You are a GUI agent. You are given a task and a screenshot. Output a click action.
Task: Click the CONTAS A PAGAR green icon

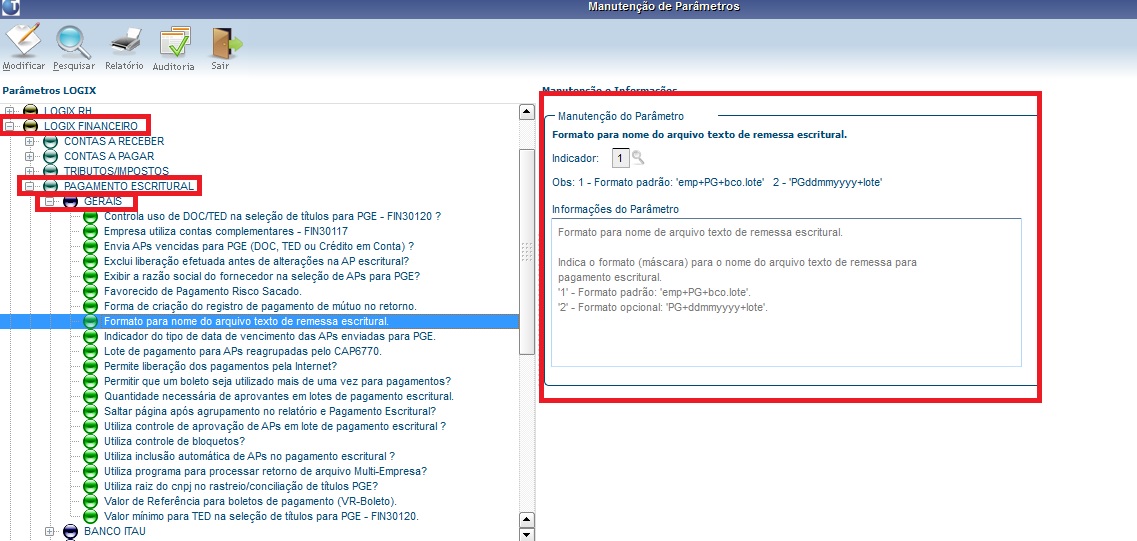click(x=50, y=156)
